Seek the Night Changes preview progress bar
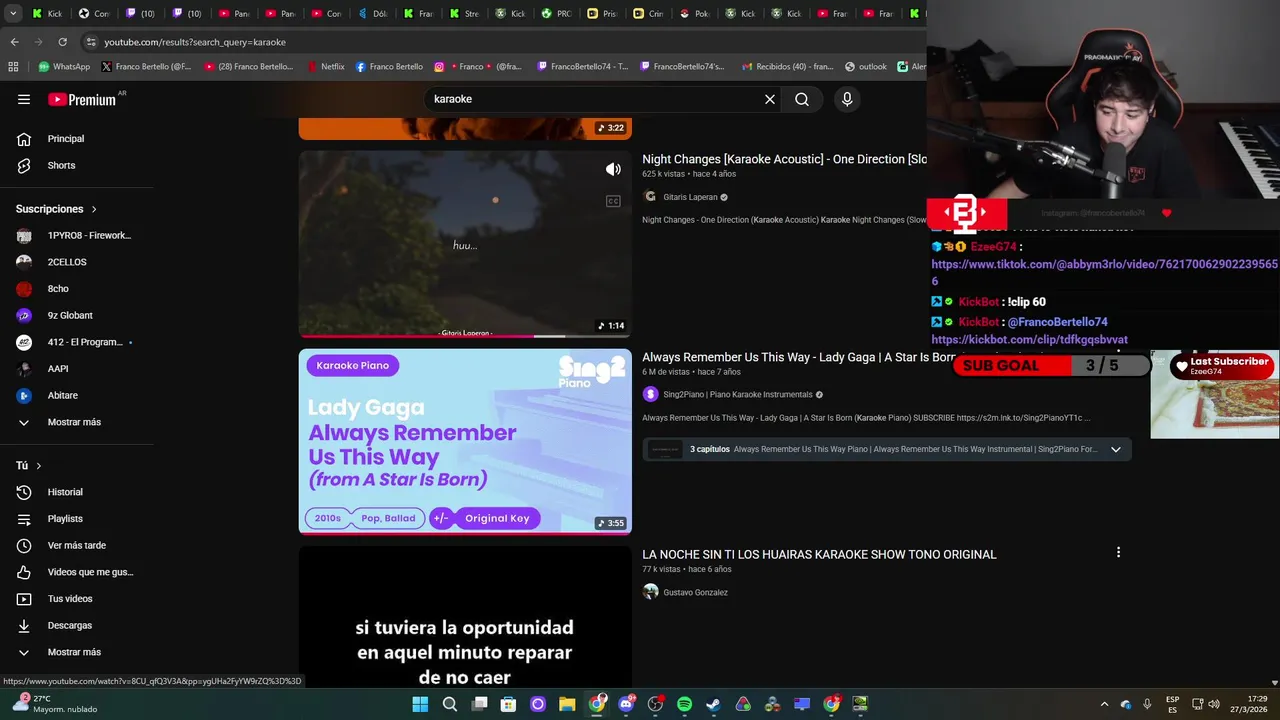 (465, 336)
